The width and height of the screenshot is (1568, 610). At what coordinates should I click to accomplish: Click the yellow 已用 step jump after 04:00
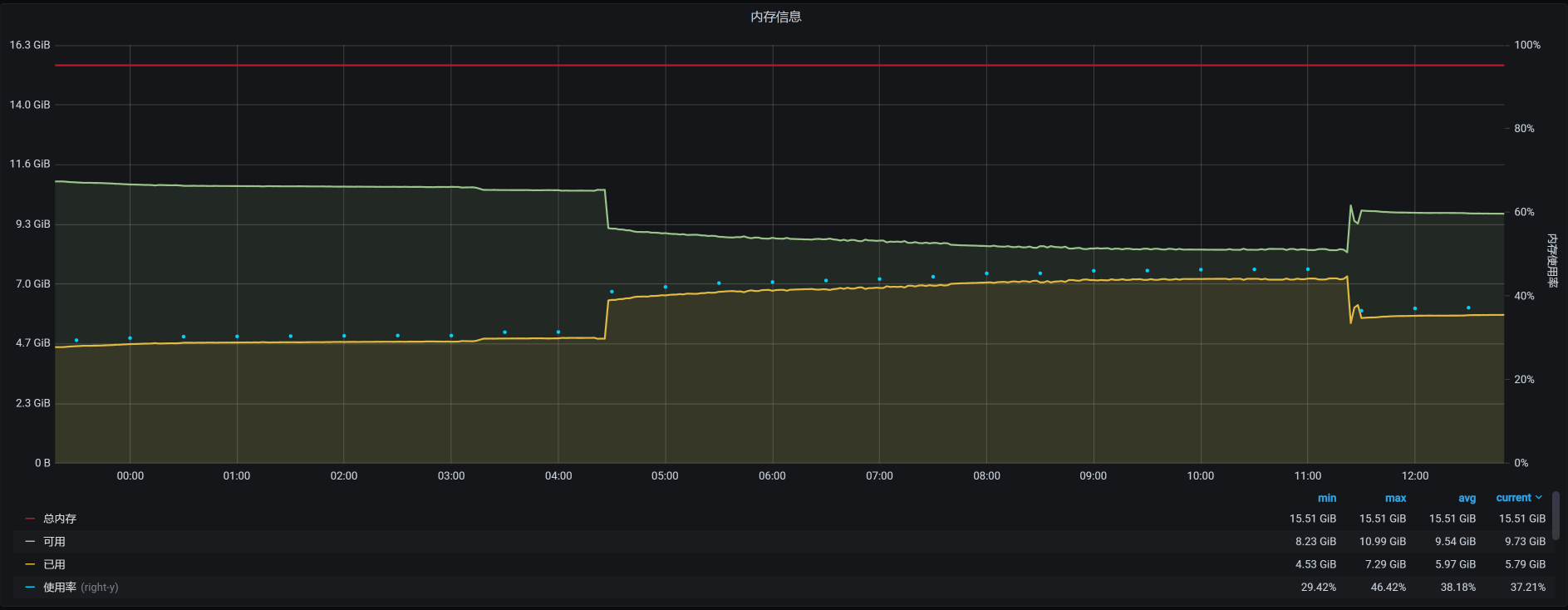coord(607,319)
